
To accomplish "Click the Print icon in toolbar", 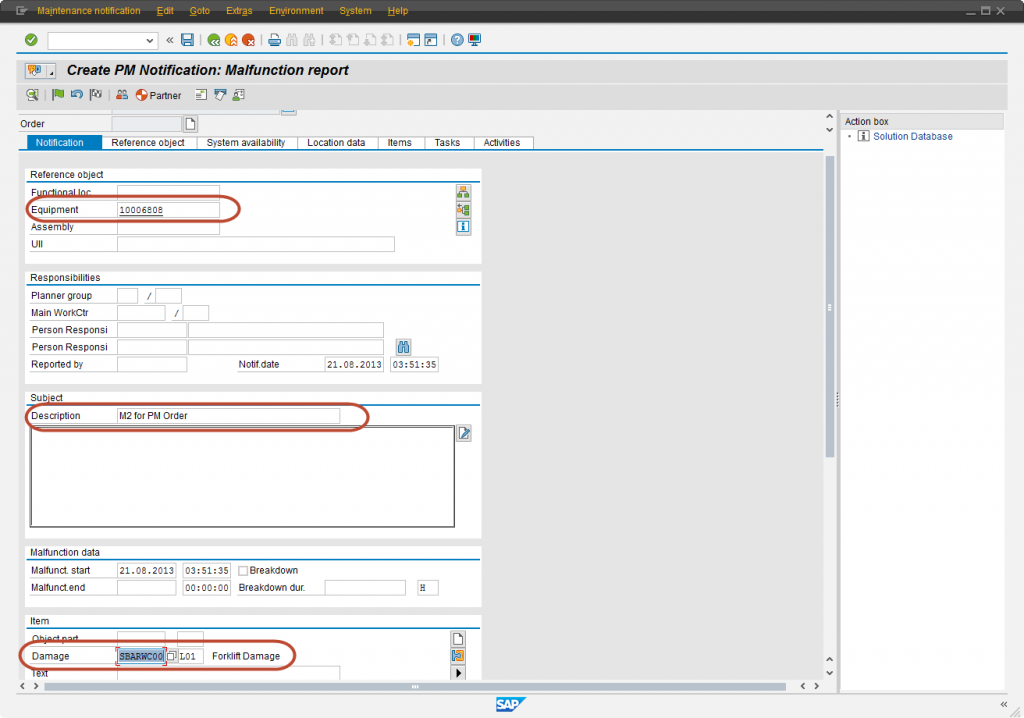I will pyautogui.click(x=275, y=40).
